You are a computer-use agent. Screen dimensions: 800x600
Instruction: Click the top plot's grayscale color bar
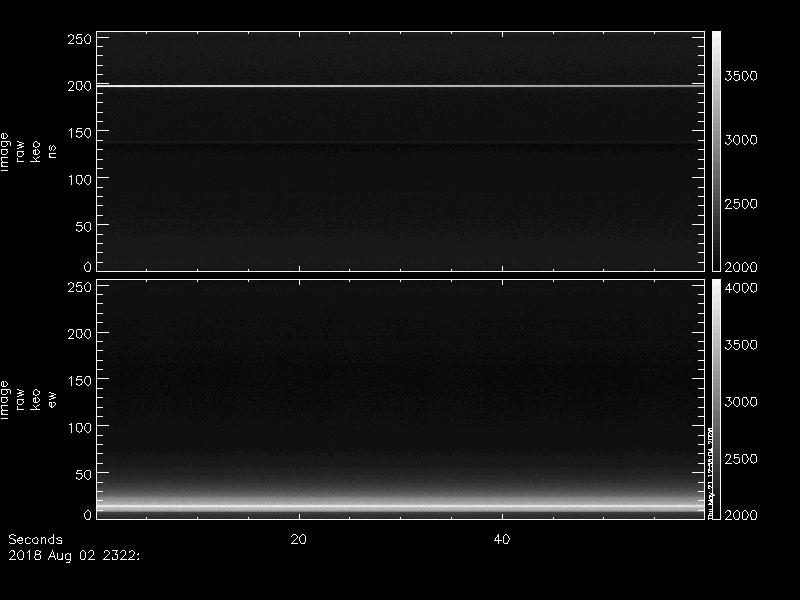click(x=716, y=152)
